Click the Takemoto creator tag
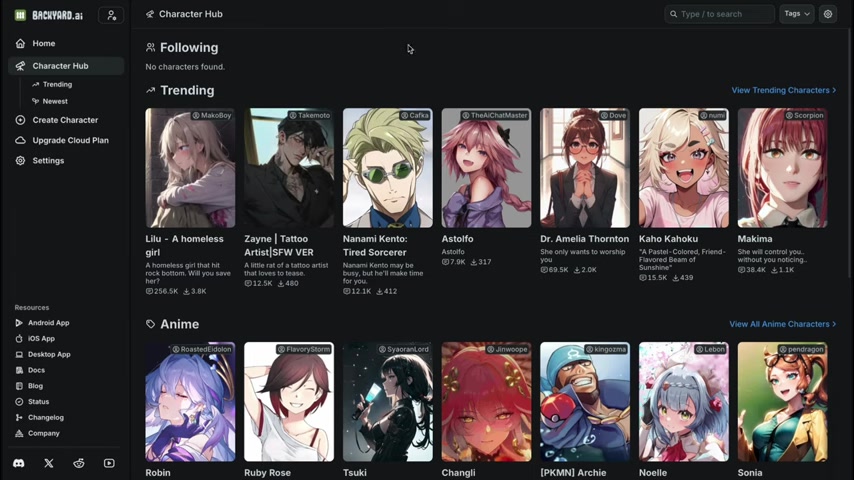The image size is (854, 480). [x=309, y=116]
